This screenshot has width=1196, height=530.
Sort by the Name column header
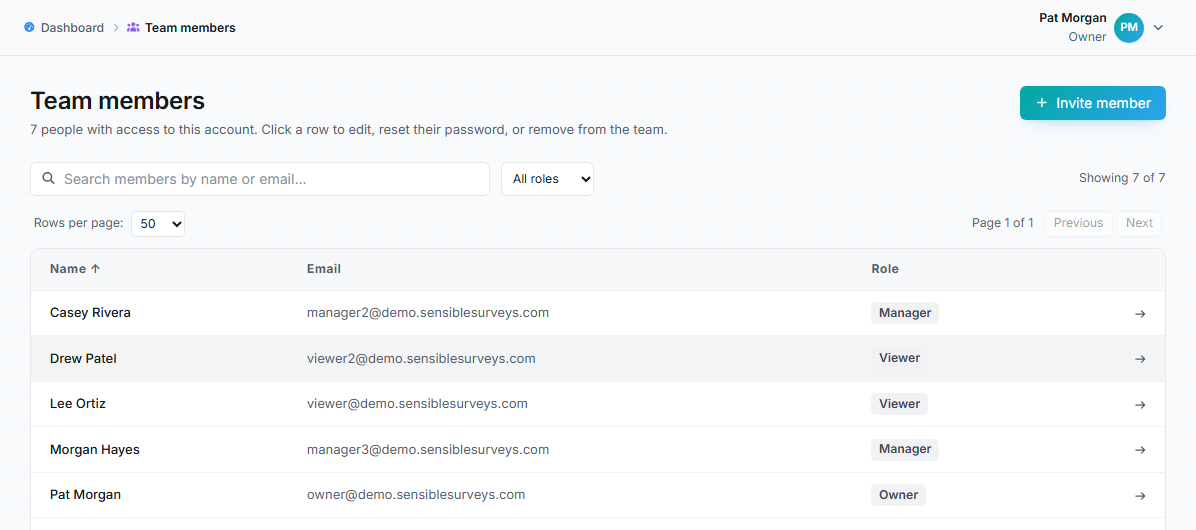75,268
